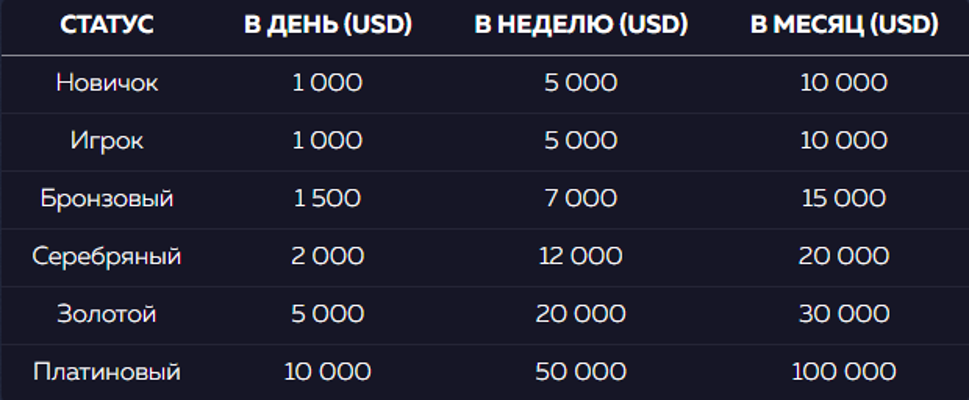Click Серебряный weekly limit 12 000
This screenshot has height=400, width=970.
(581, 256)
